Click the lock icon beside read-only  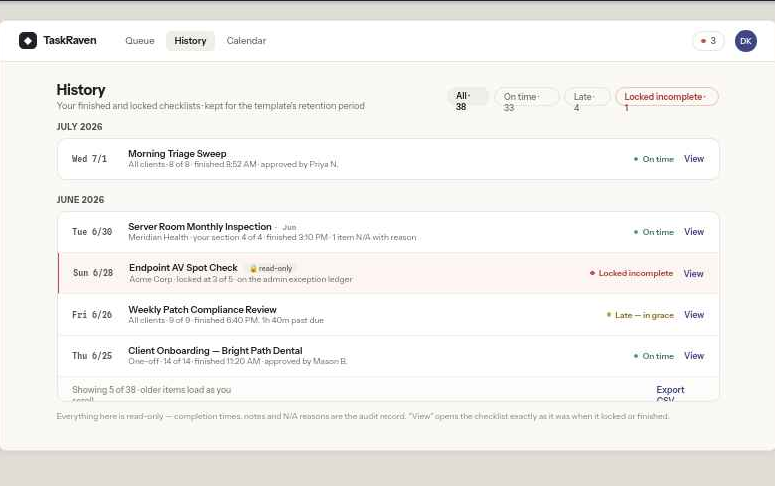[253, 268]
